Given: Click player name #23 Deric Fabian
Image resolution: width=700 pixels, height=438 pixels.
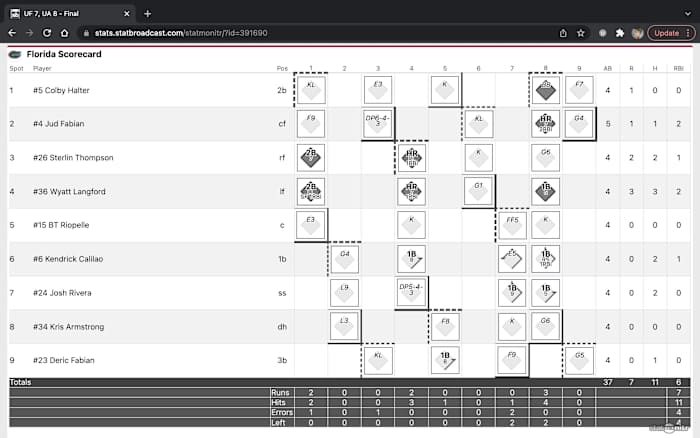Looking at the screenshot, I should pyautogui.click(x=64, y=360).
